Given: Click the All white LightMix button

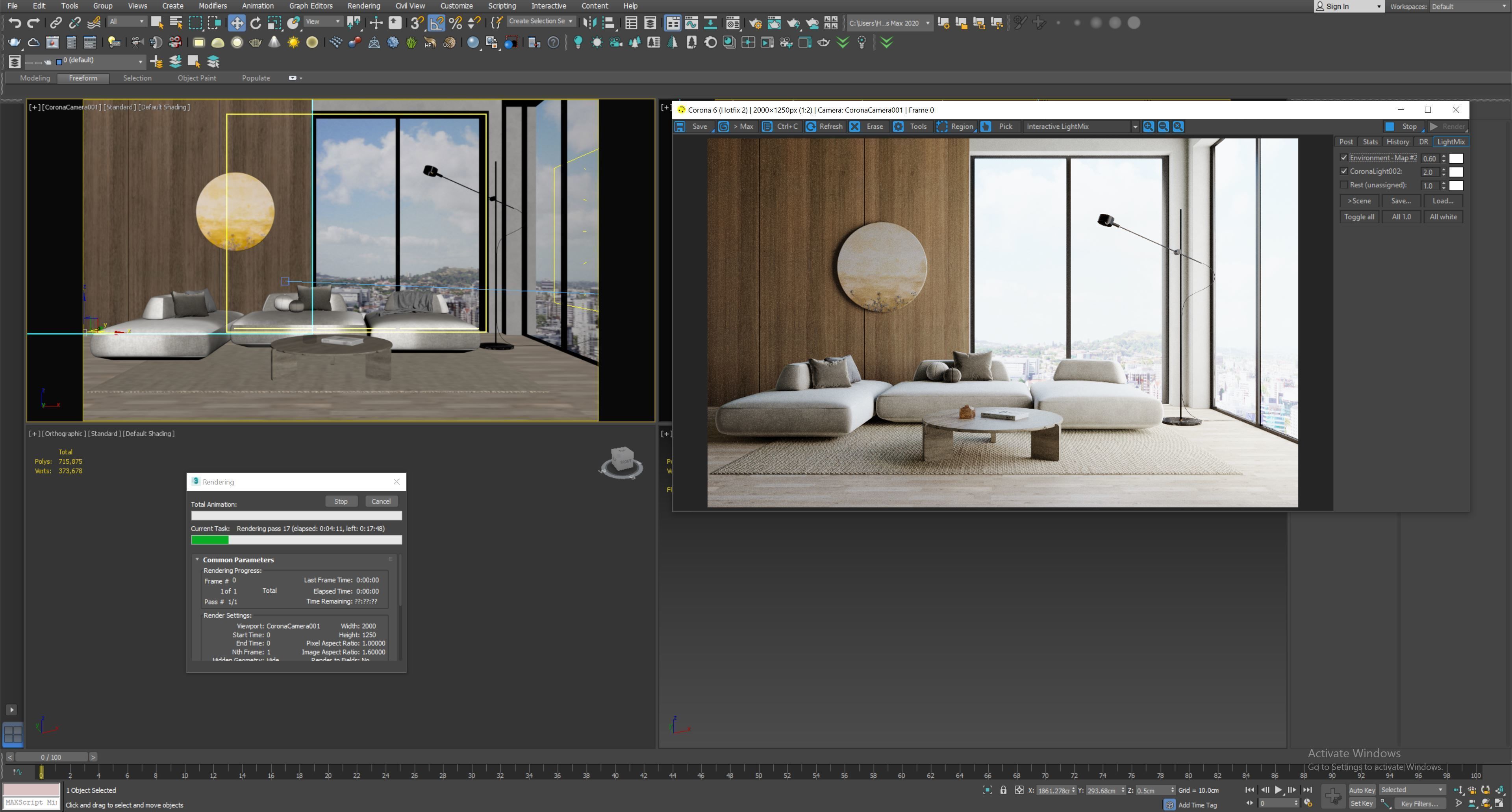Looking at the screenshot, I should 1443,216.
